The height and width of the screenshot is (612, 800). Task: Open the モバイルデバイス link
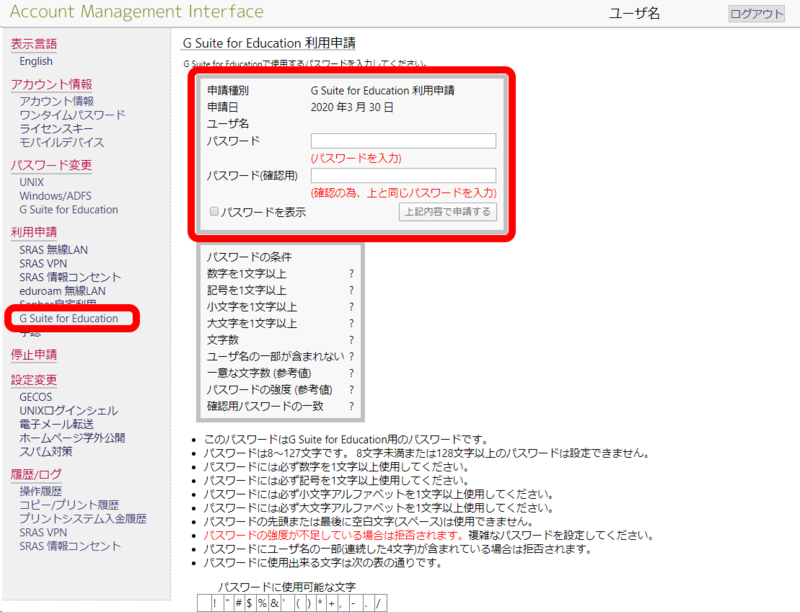[62, 142]
